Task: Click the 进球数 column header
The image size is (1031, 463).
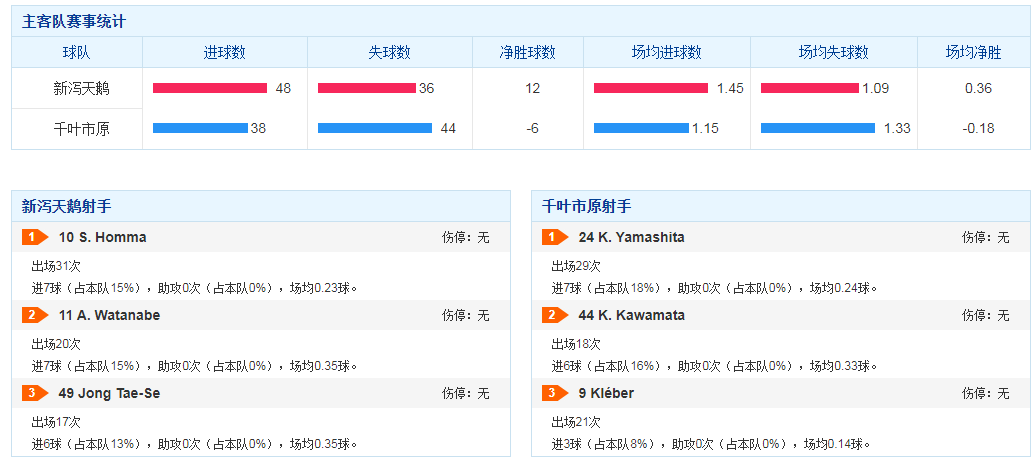Action: [225, 53]
